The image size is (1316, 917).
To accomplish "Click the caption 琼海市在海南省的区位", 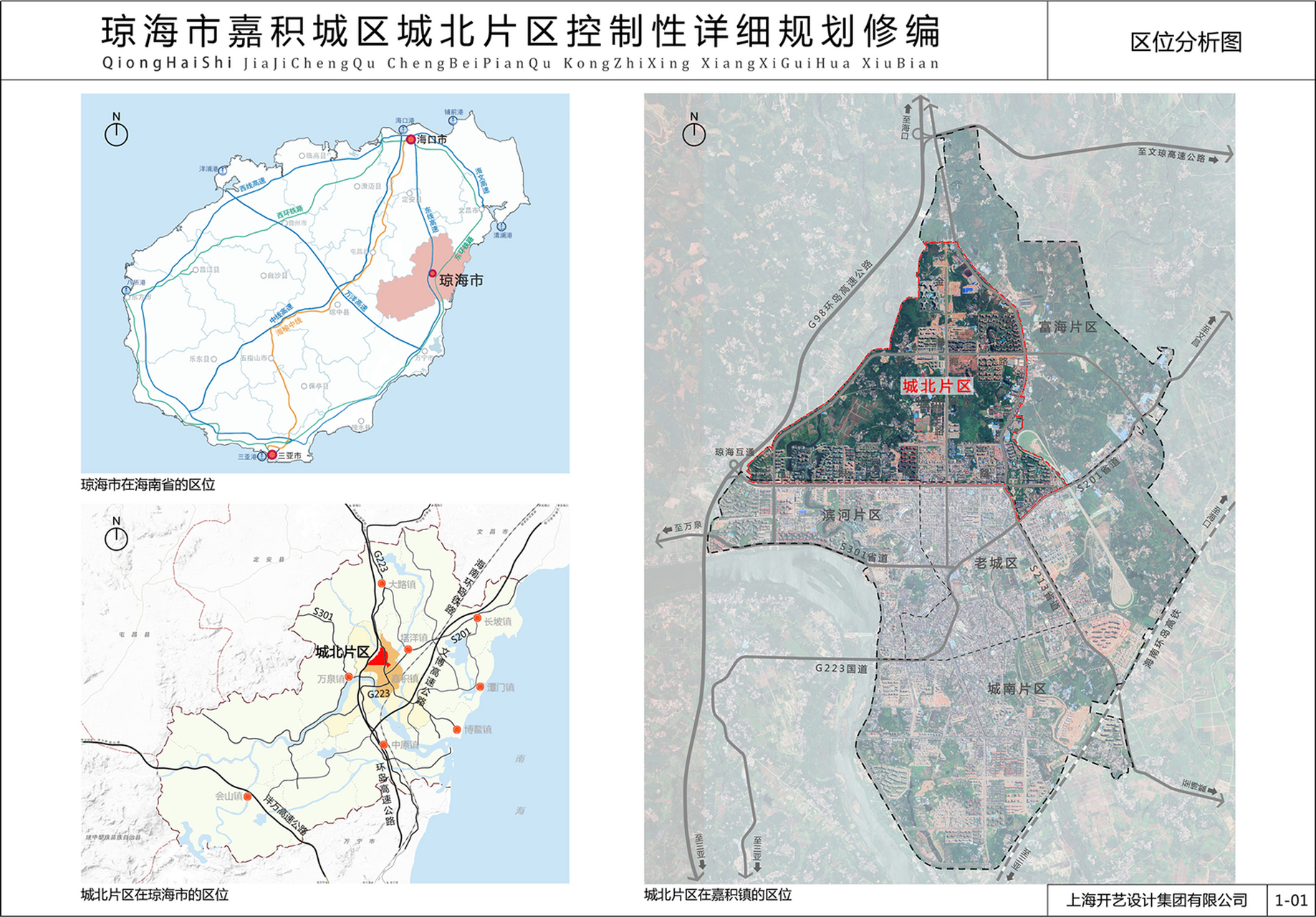I will pyautogui.click(x=148, y=485).
